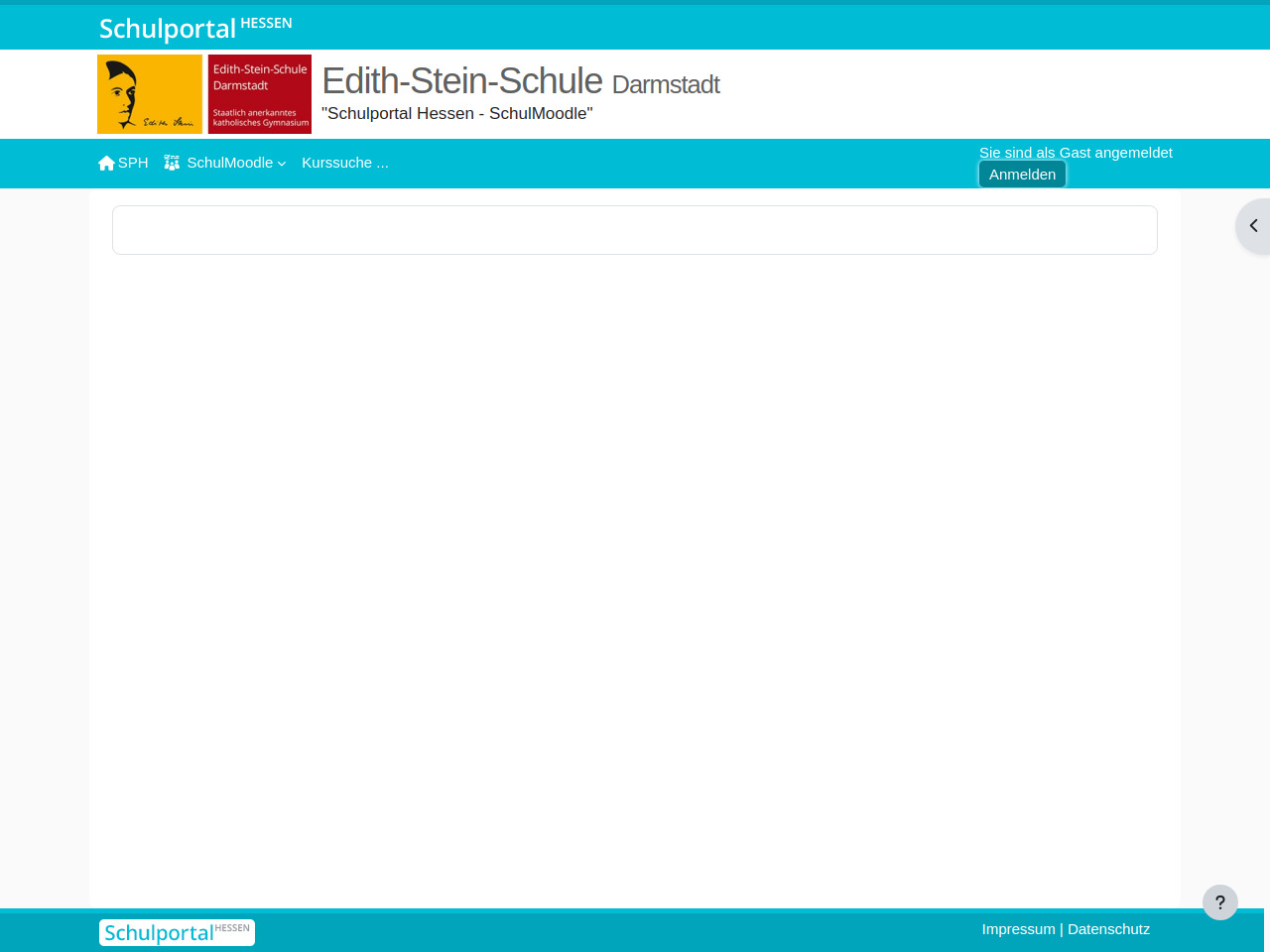Click the question mark help button
Image resolution: width=1270 pixels, height=952 pixels.
[1219, 902]
